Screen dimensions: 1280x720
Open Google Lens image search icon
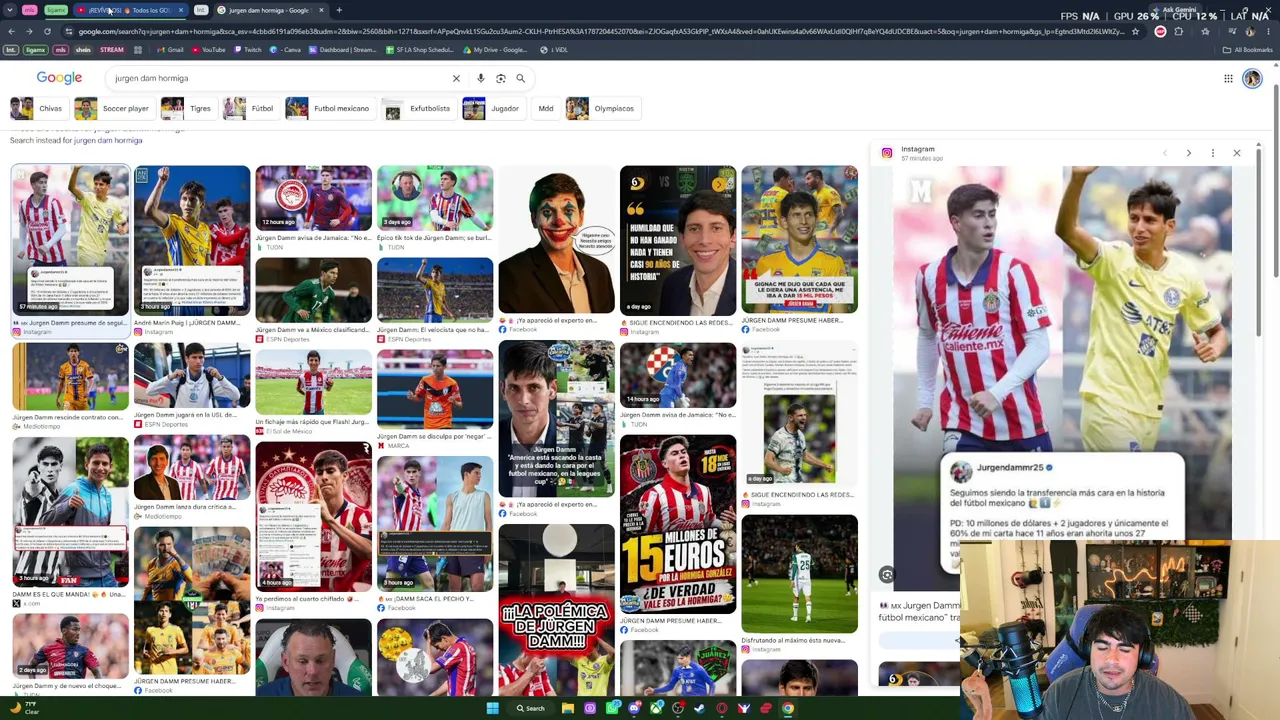coord(500,78)
